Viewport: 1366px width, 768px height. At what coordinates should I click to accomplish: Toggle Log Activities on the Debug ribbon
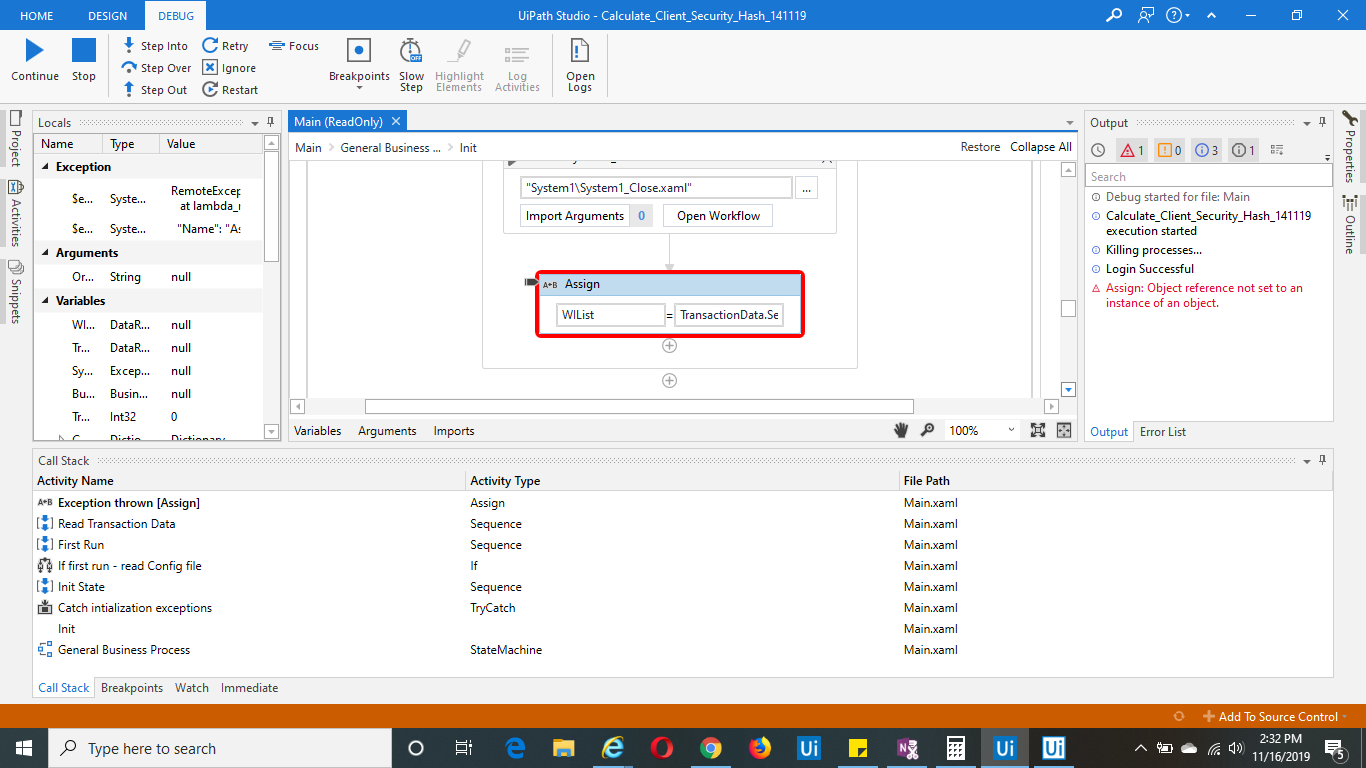(517, 63)
